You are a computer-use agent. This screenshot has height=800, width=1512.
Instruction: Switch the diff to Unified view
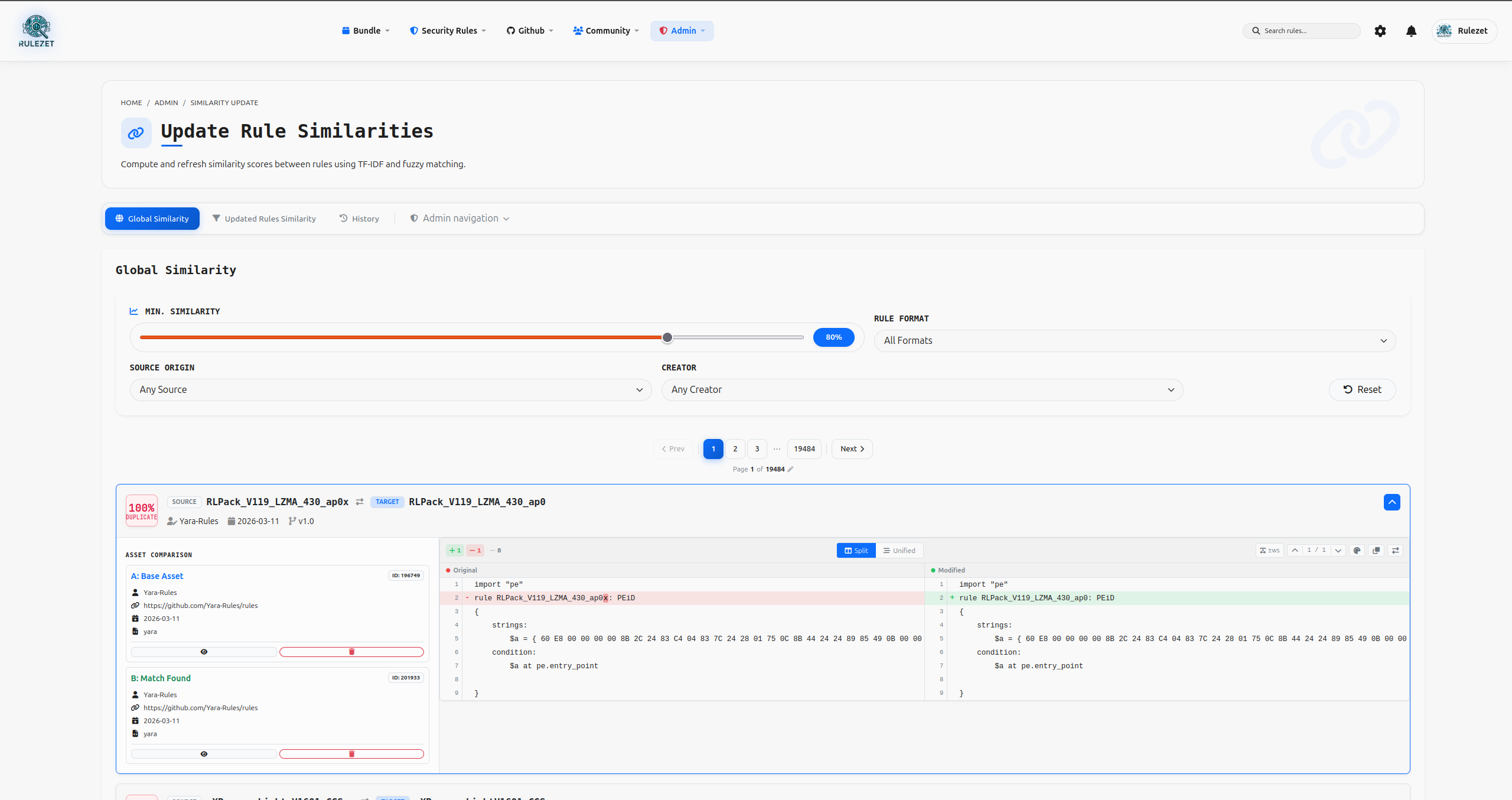tap(899, 550)
